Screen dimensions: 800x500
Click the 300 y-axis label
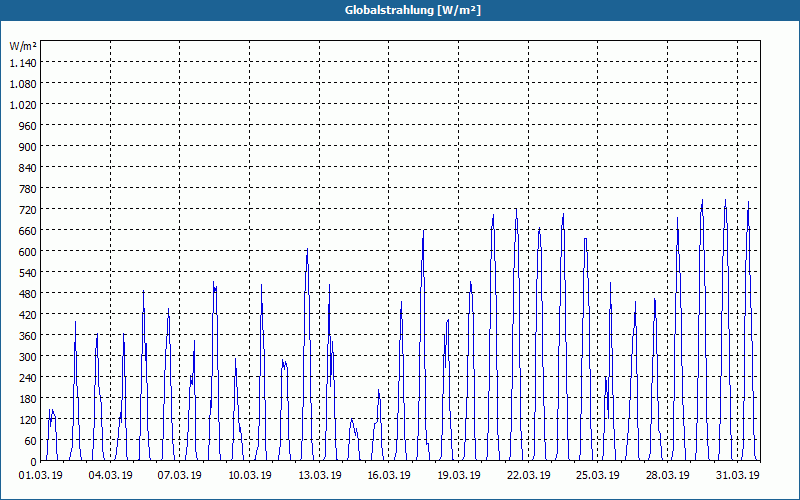[x=28, y=357]
